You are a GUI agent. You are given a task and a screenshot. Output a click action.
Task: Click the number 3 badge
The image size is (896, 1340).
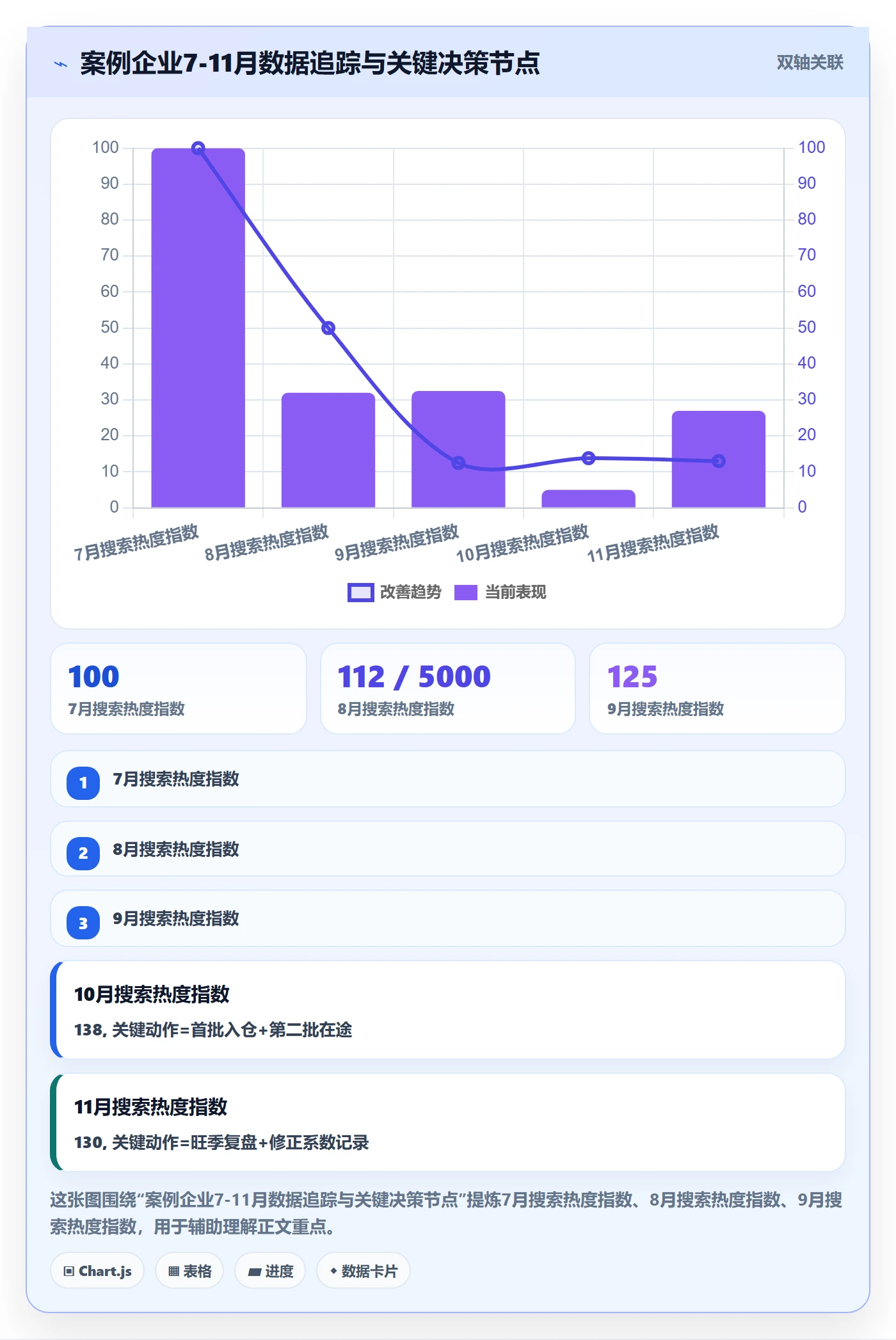[x=83, y=923]
